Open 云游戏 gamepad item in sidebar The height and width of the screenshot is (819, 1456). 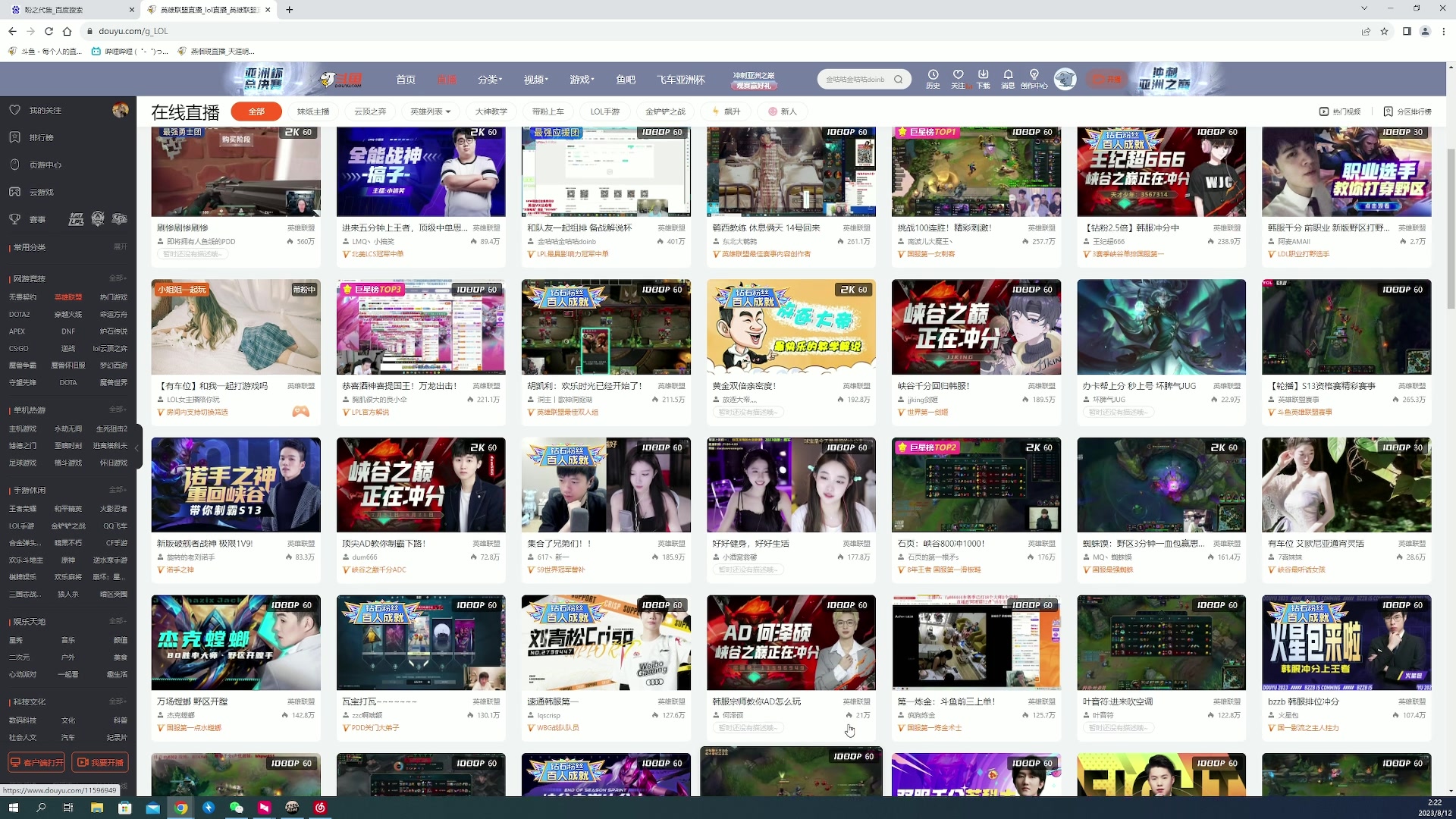(x=41, y=192)
